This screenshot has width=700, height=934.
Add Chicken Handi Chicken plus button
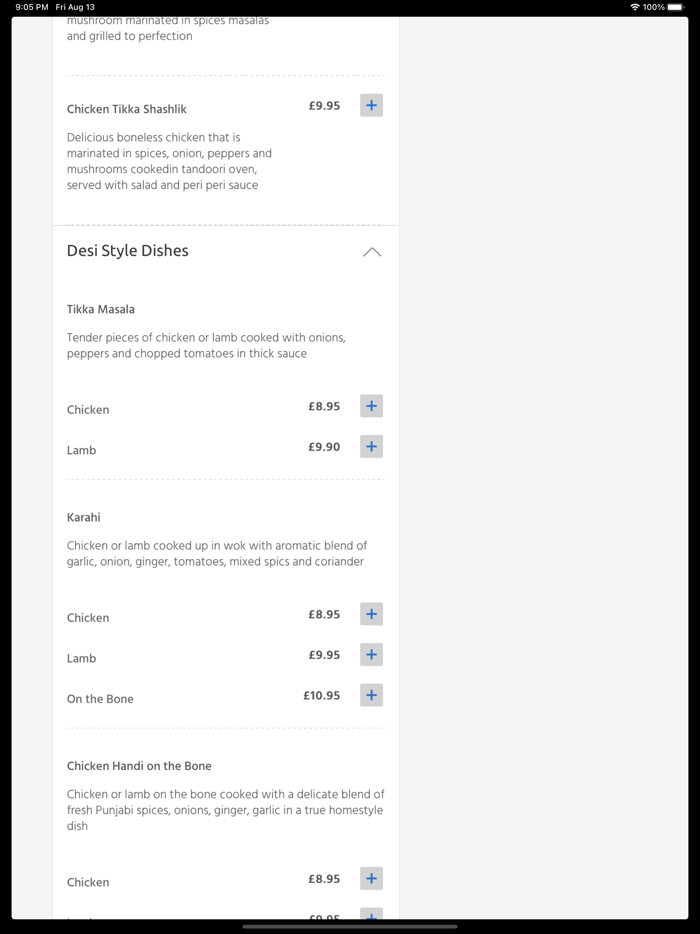[371, 879]
